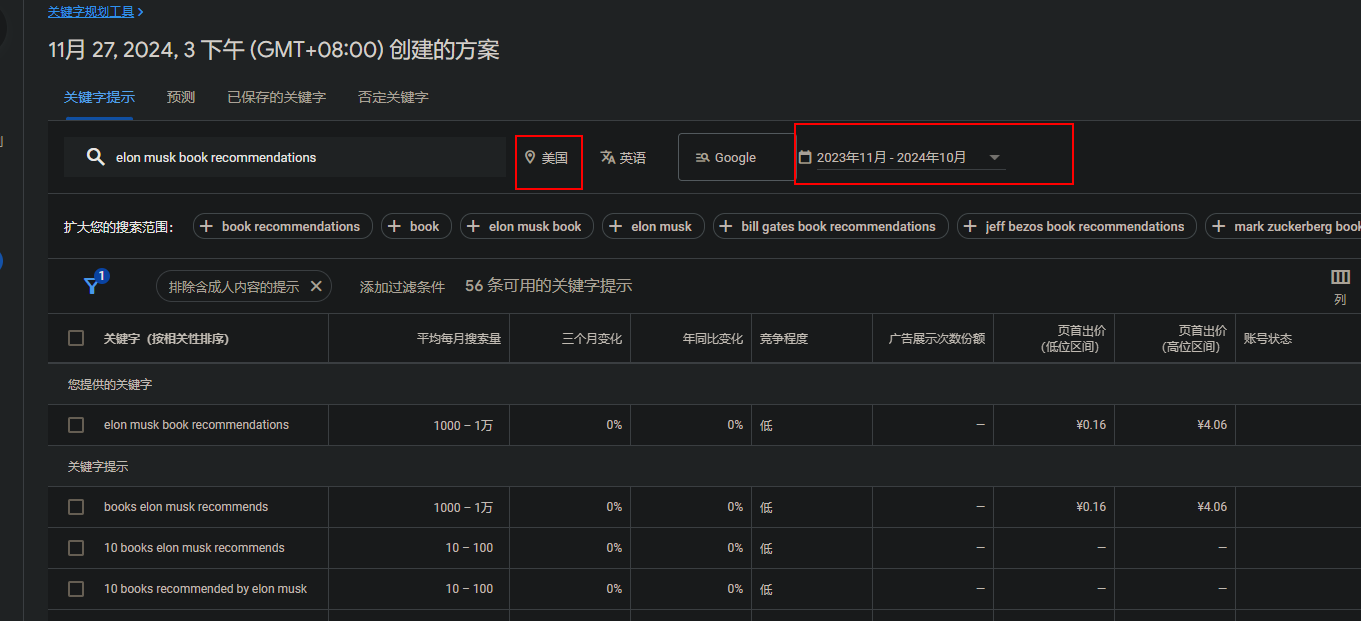The height and width of the screenshot is (621, 1361).
Task: Check the 'books elon musk recommends' row checkbox
Action: 76,507
